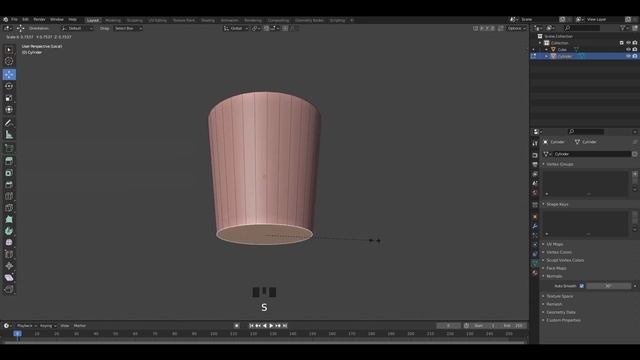The image size is (640, 360).
Task: Expand the Cube tree row
Action: pyautogui.click(x=547, y=49)
